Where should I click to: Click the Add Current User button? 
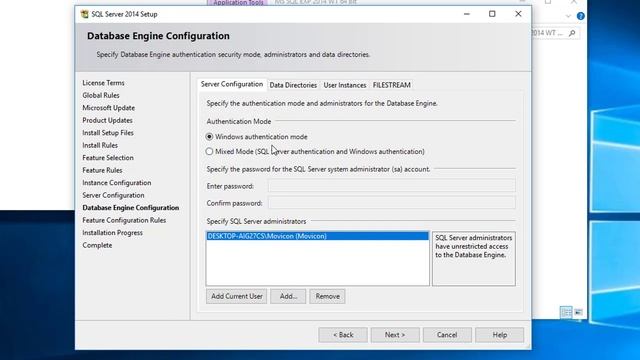(x=236, y=296)
